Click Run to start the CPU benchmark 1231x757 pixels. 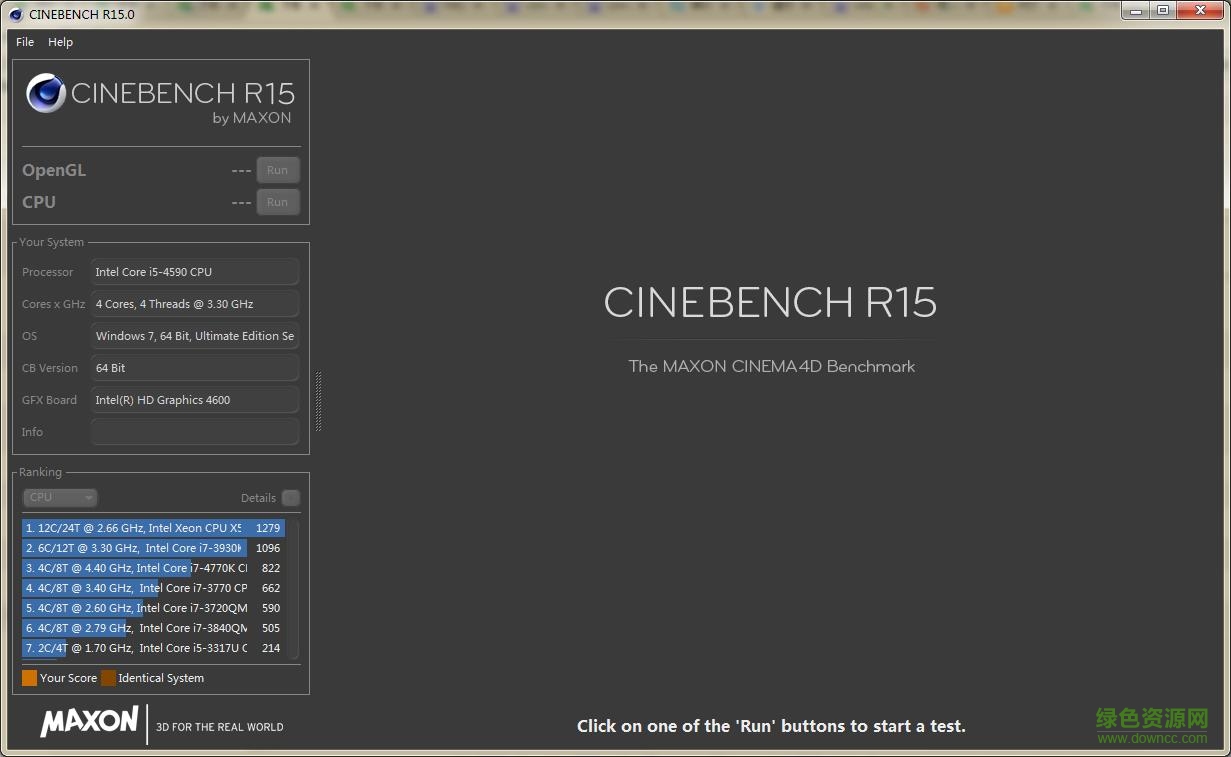(278, 202)
